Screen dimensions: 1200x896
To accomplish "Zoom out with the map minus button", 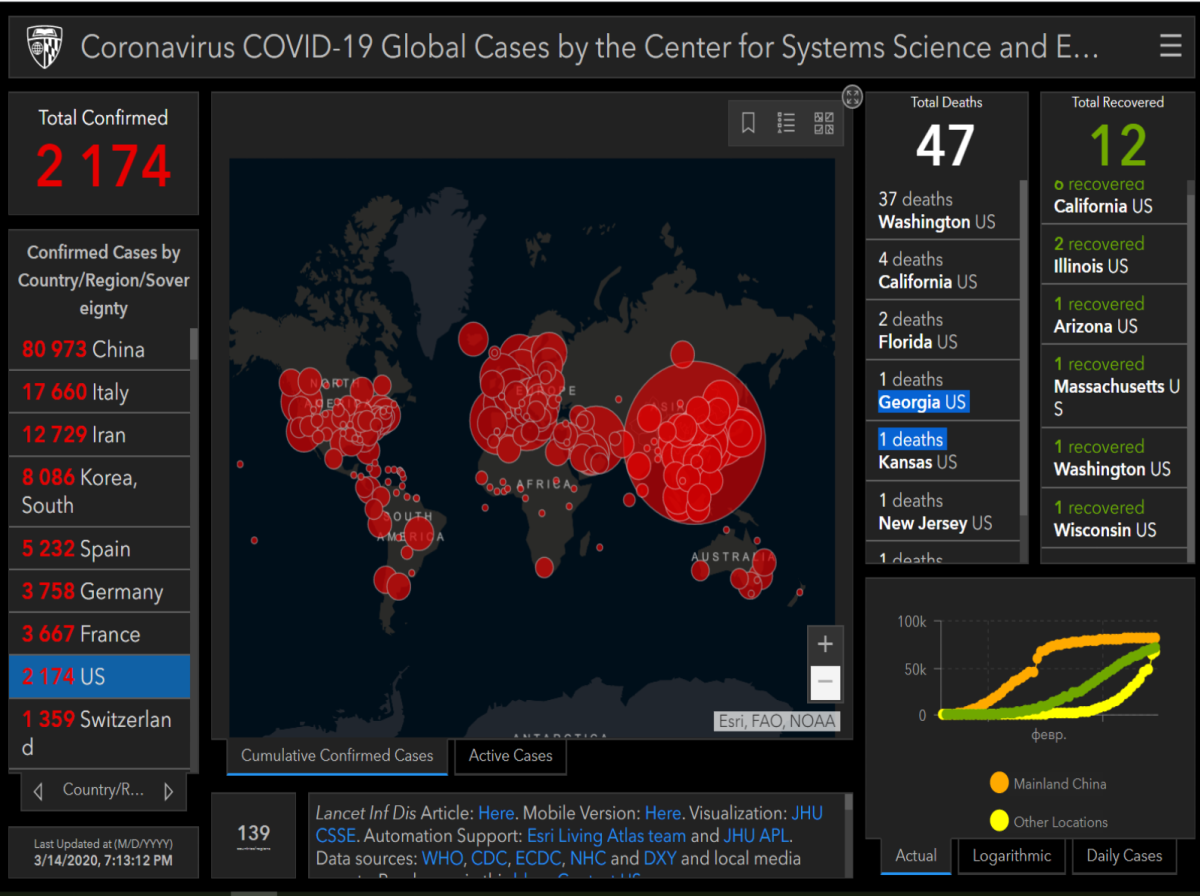I will tap(825, 682).
